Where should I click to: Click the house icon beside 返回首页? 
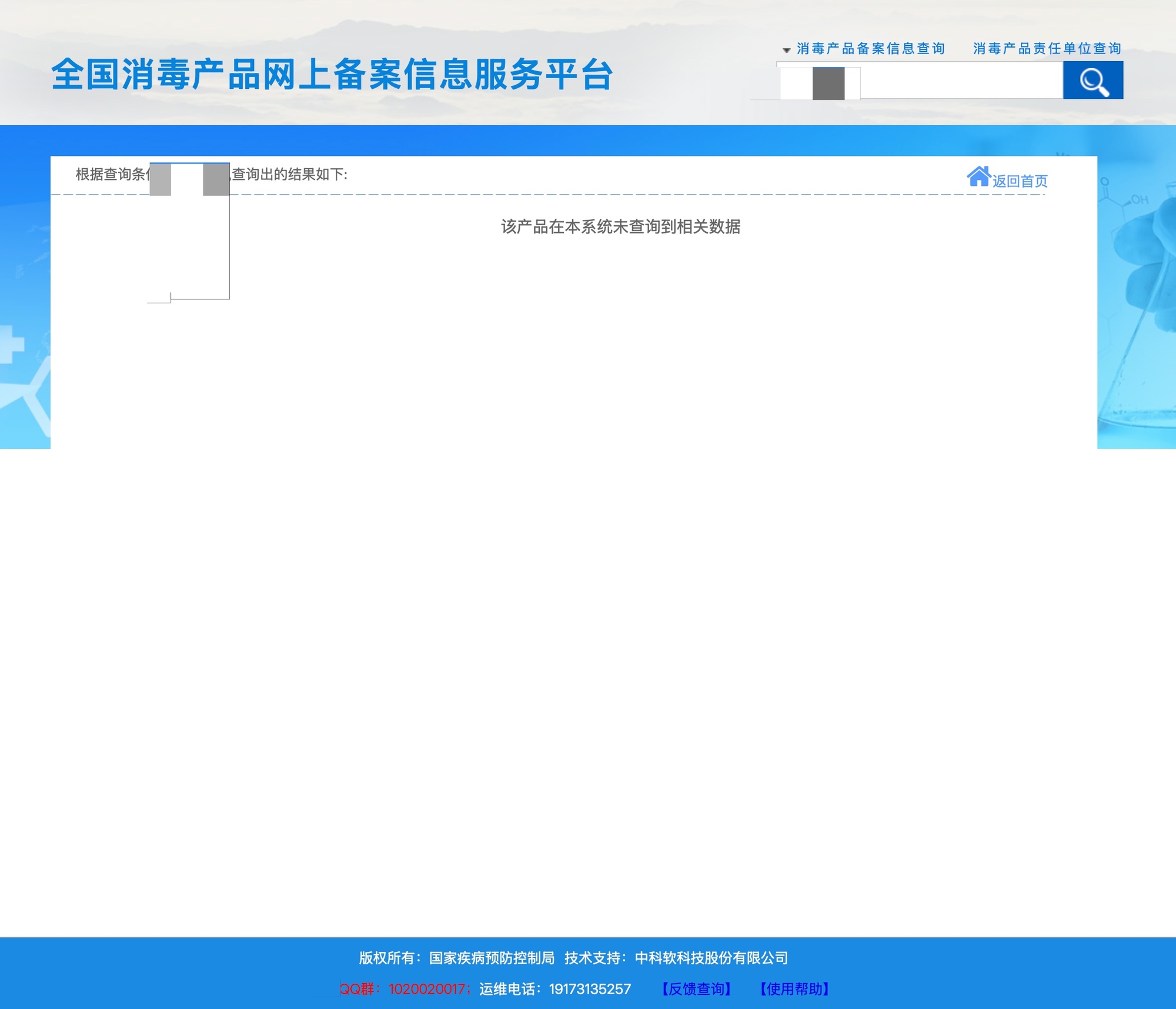pyautogui.click(x=978, y=176)
